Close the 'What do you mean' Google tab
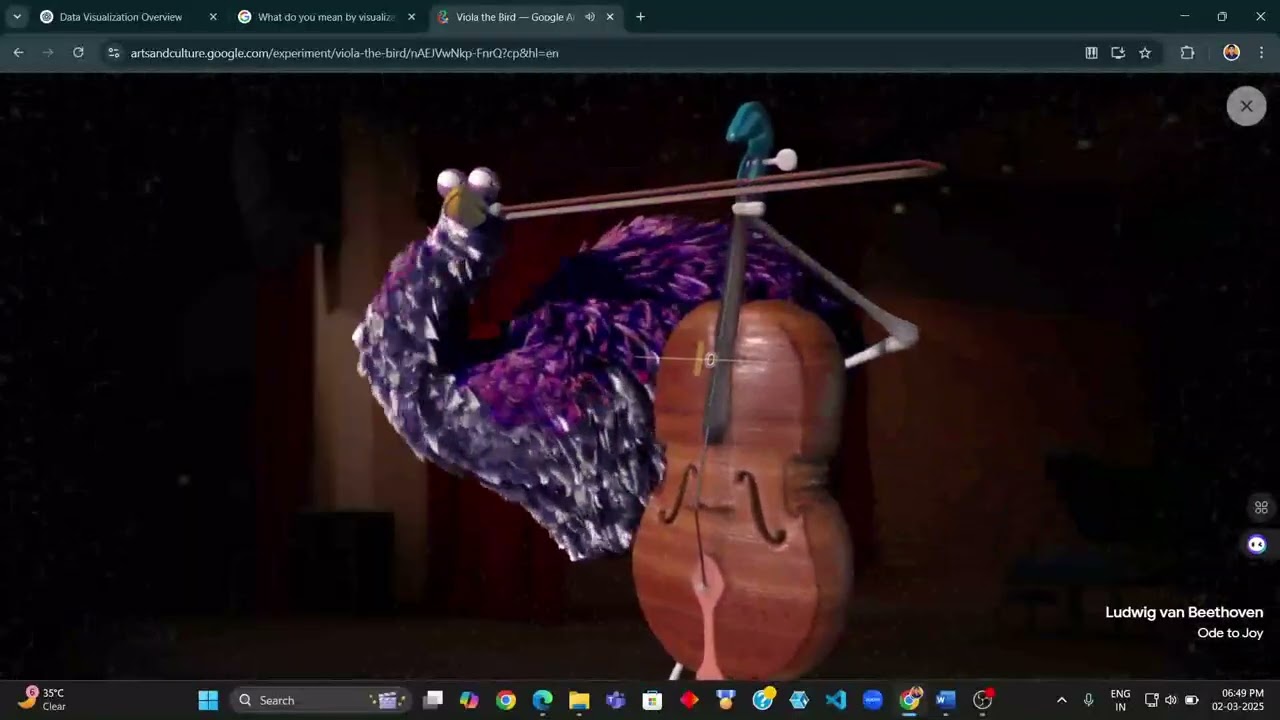 pos(411,17)
